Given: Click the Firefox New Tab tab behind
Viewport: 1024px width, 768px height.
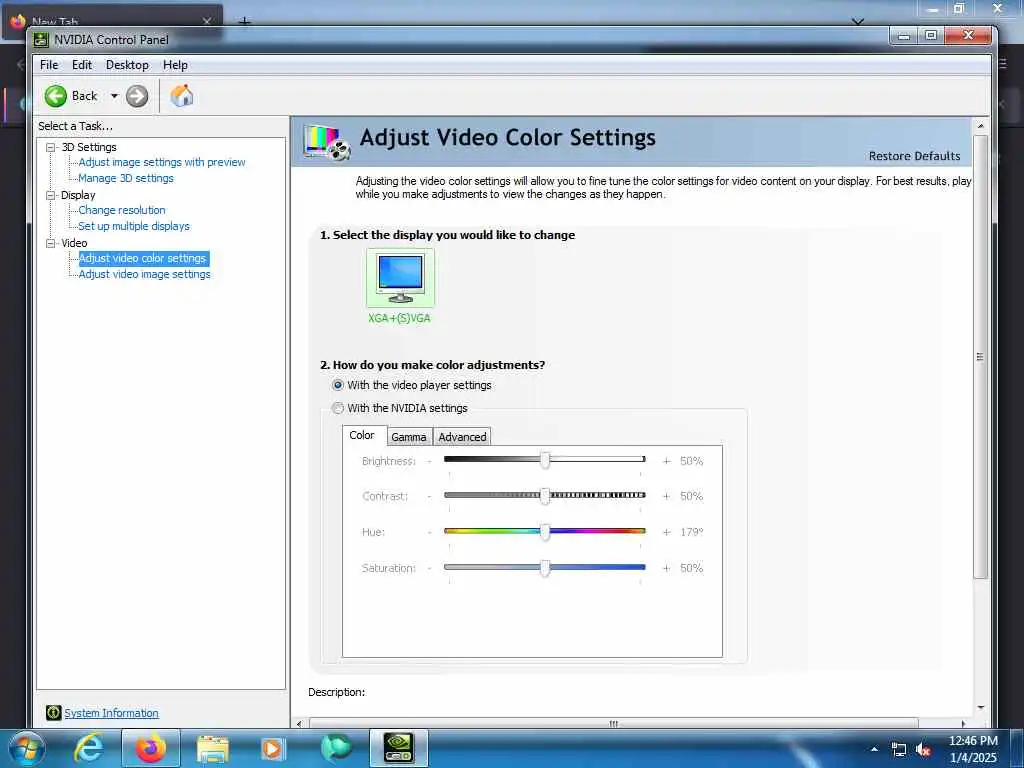Looking at the screenshot, I should coord(114,20).
